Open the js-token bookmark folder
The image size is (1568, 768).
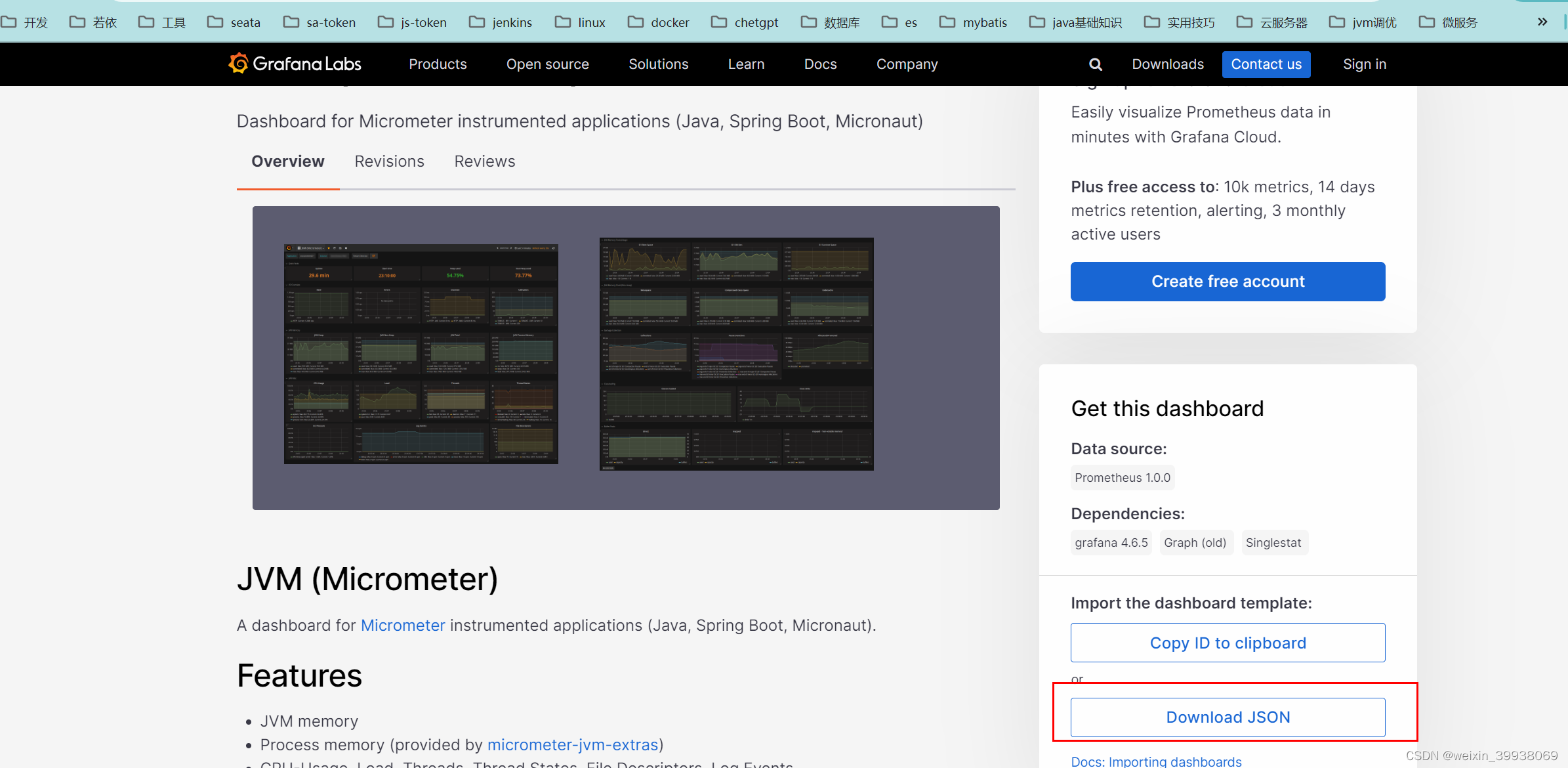click(x=413, y=22)
